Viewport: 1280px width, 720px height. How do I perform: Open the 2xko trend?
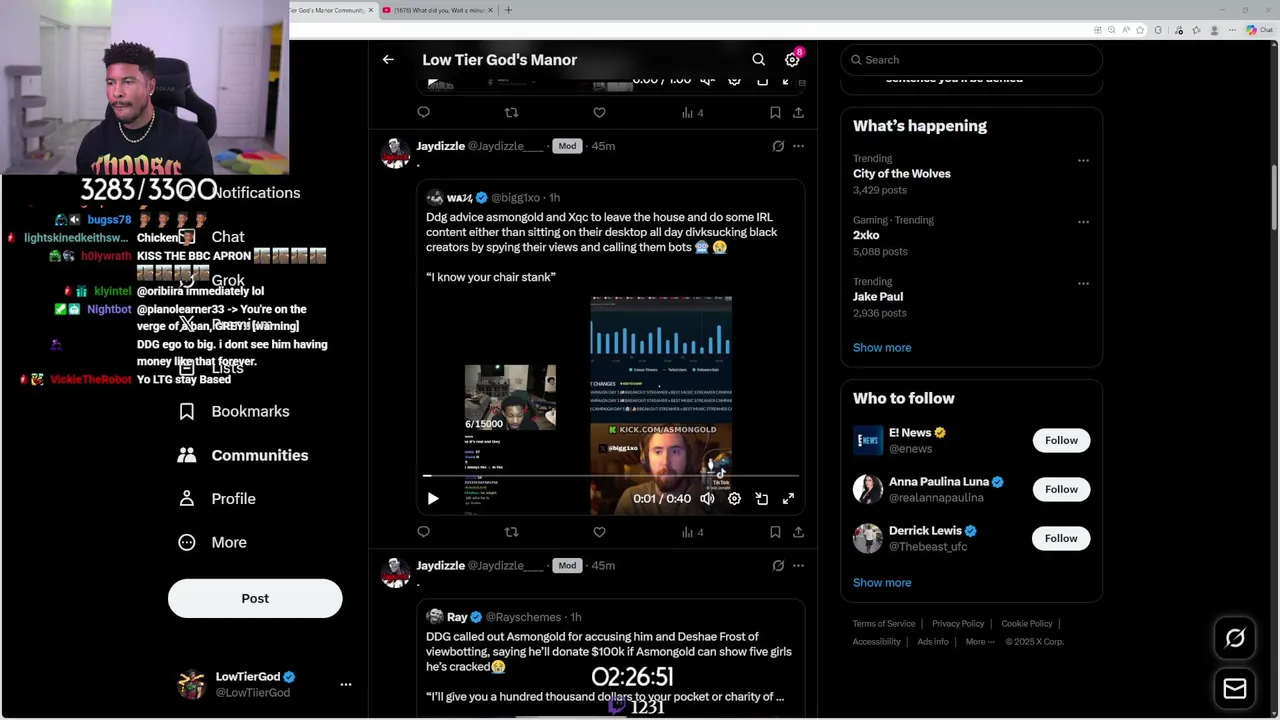coord(866,236)
